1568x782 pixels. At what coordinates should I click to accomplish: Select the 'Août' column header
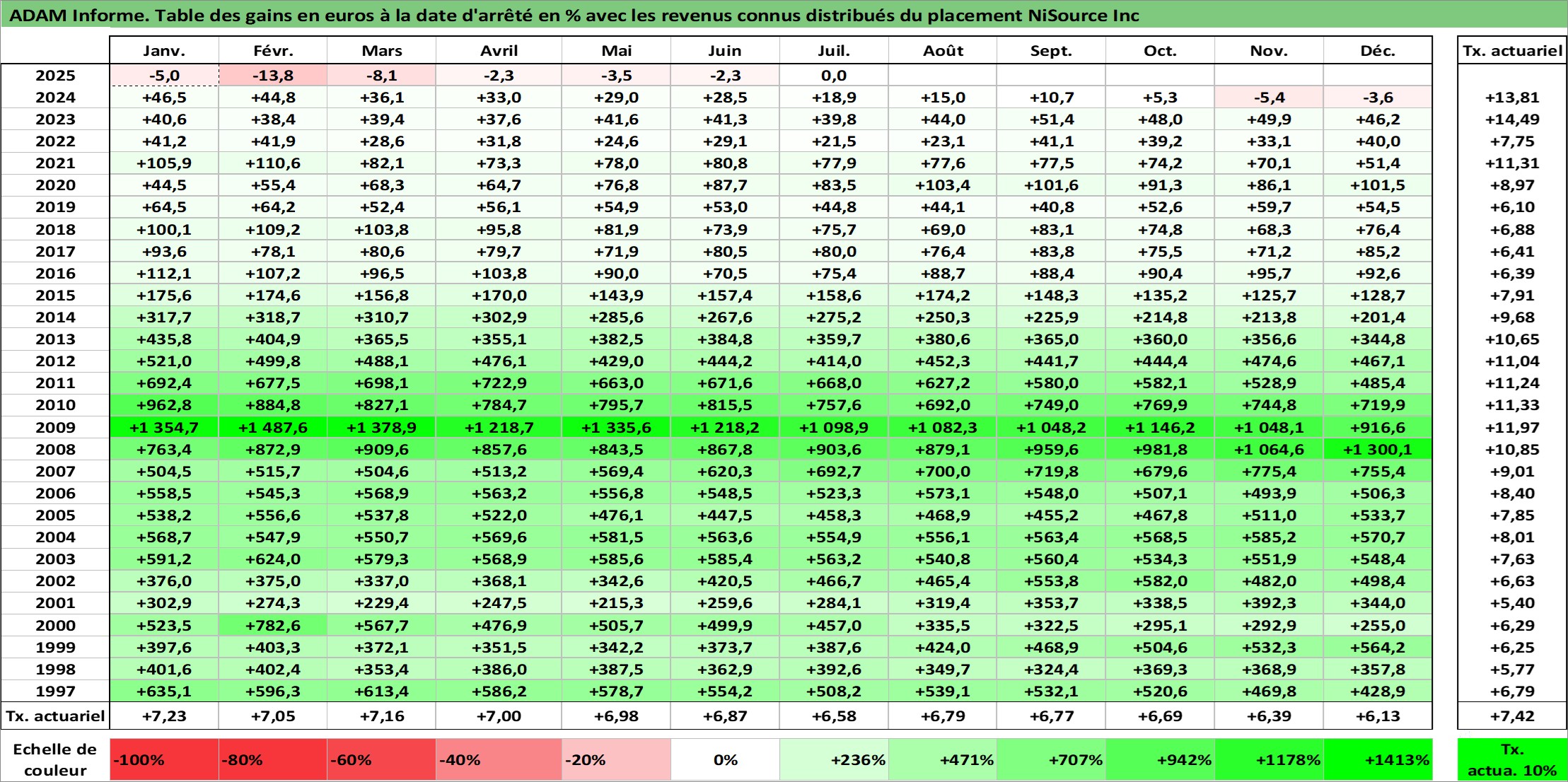(943, 50)
